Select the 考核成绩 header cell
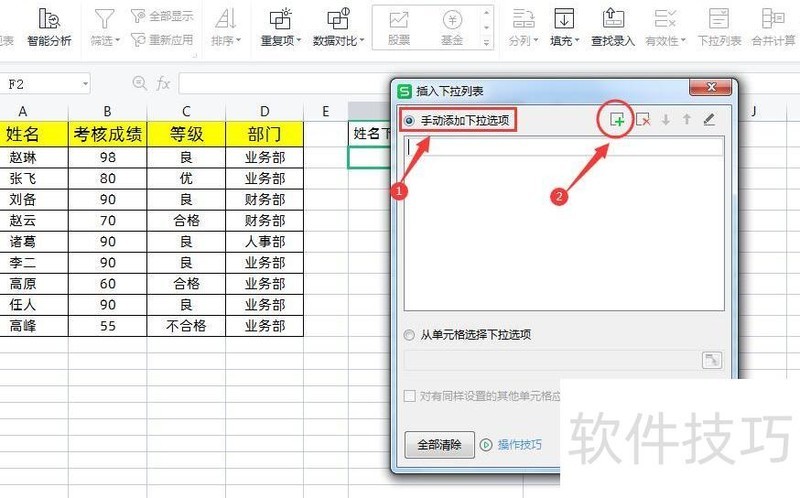This screenshot has height=498, width=800. coord(107,134)
